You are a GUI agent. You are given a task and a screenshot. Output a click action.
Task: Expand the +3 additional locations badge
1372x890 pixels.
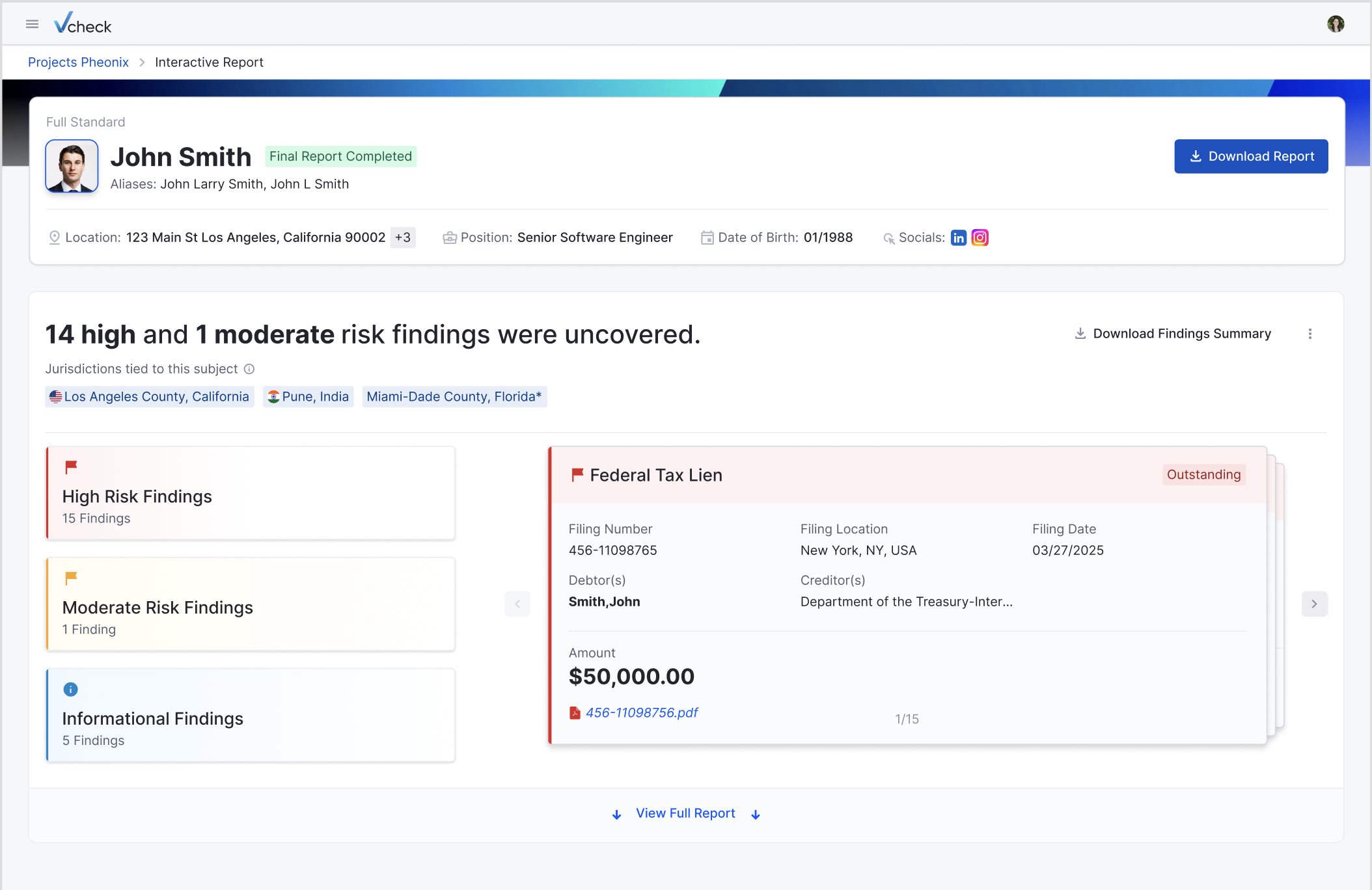(x=403, y=237)
